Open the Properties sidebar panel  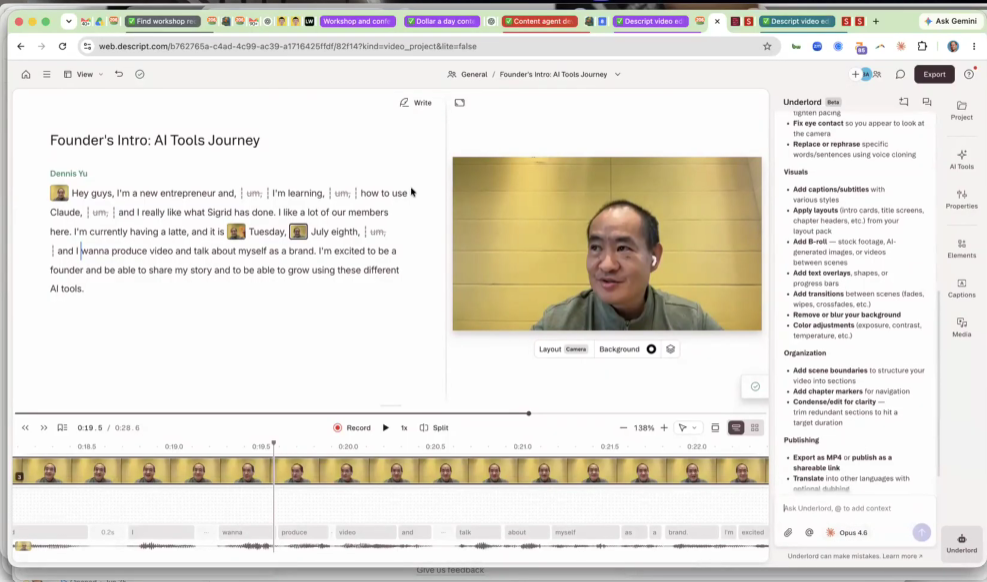pyautogui.click(x=961, y=199)
